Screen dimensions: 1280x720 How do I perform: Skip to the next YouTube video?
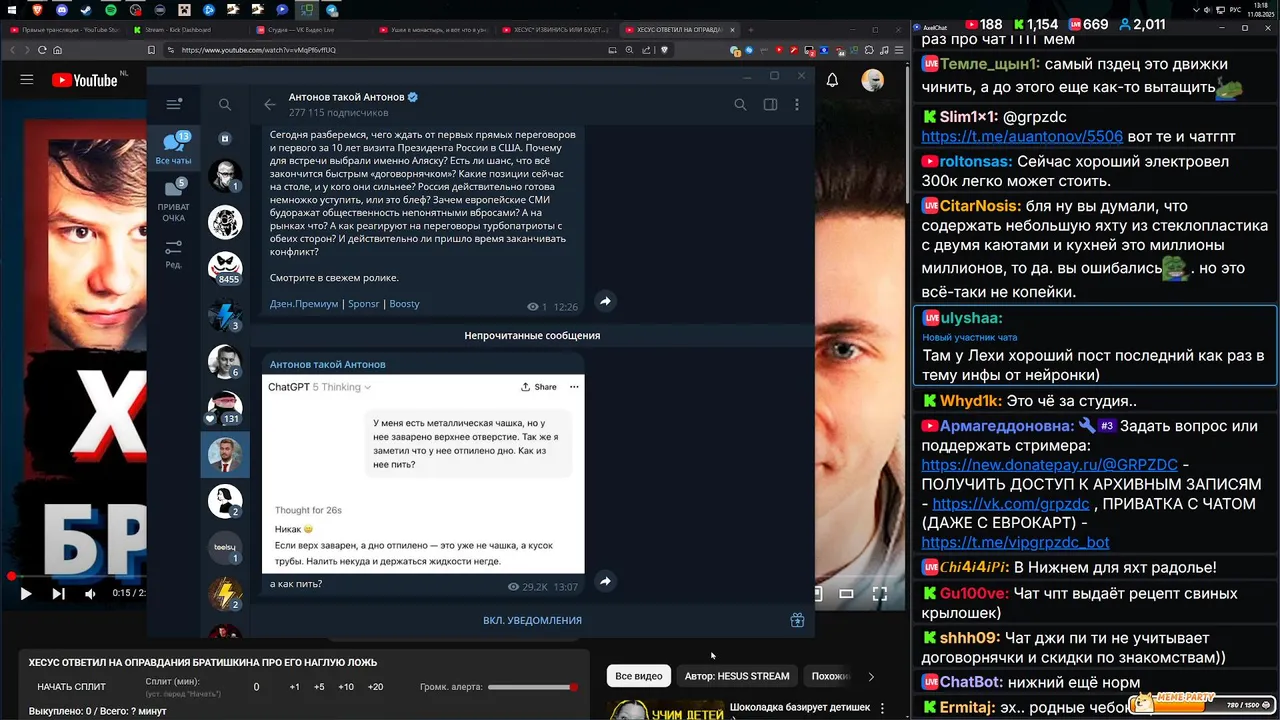click(x=58, y=593)
